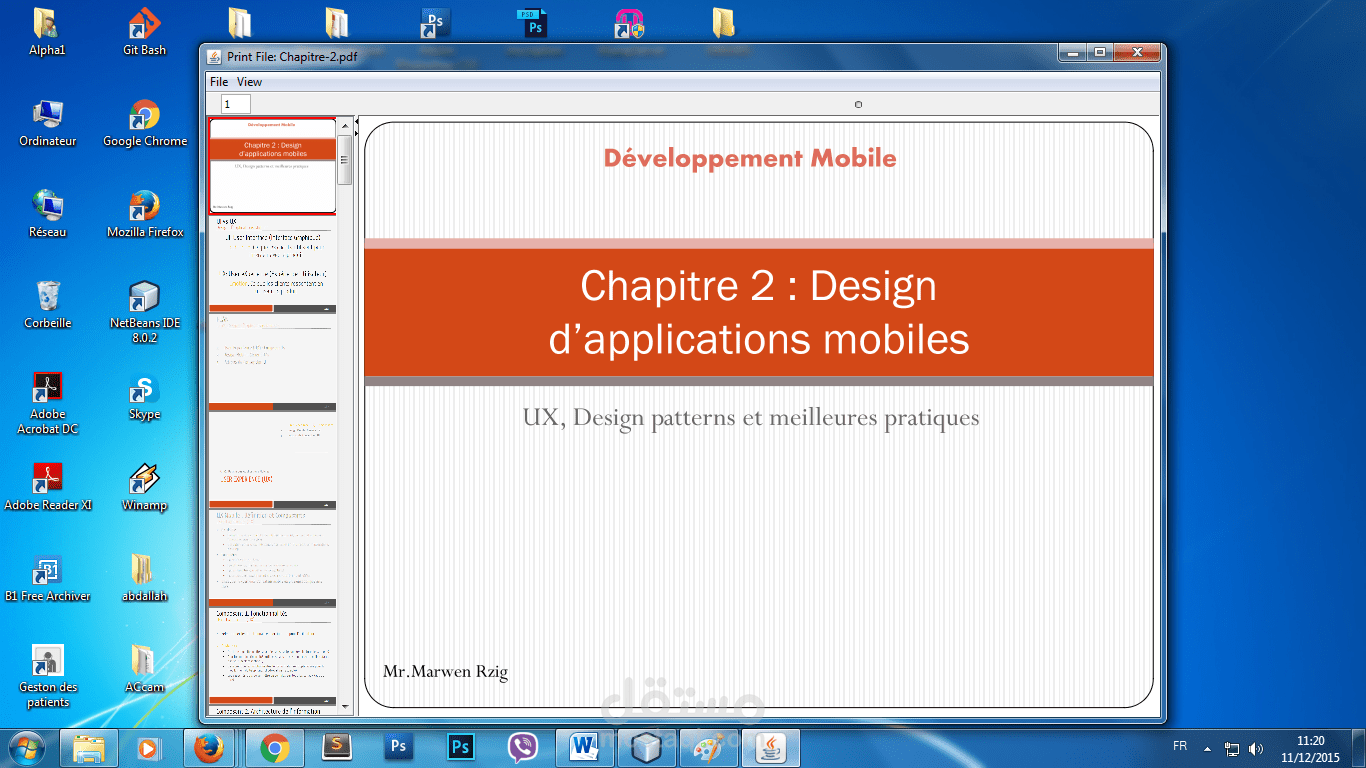
Task: Open Paint from the taskbar
Action: click(x=709, y=747)
